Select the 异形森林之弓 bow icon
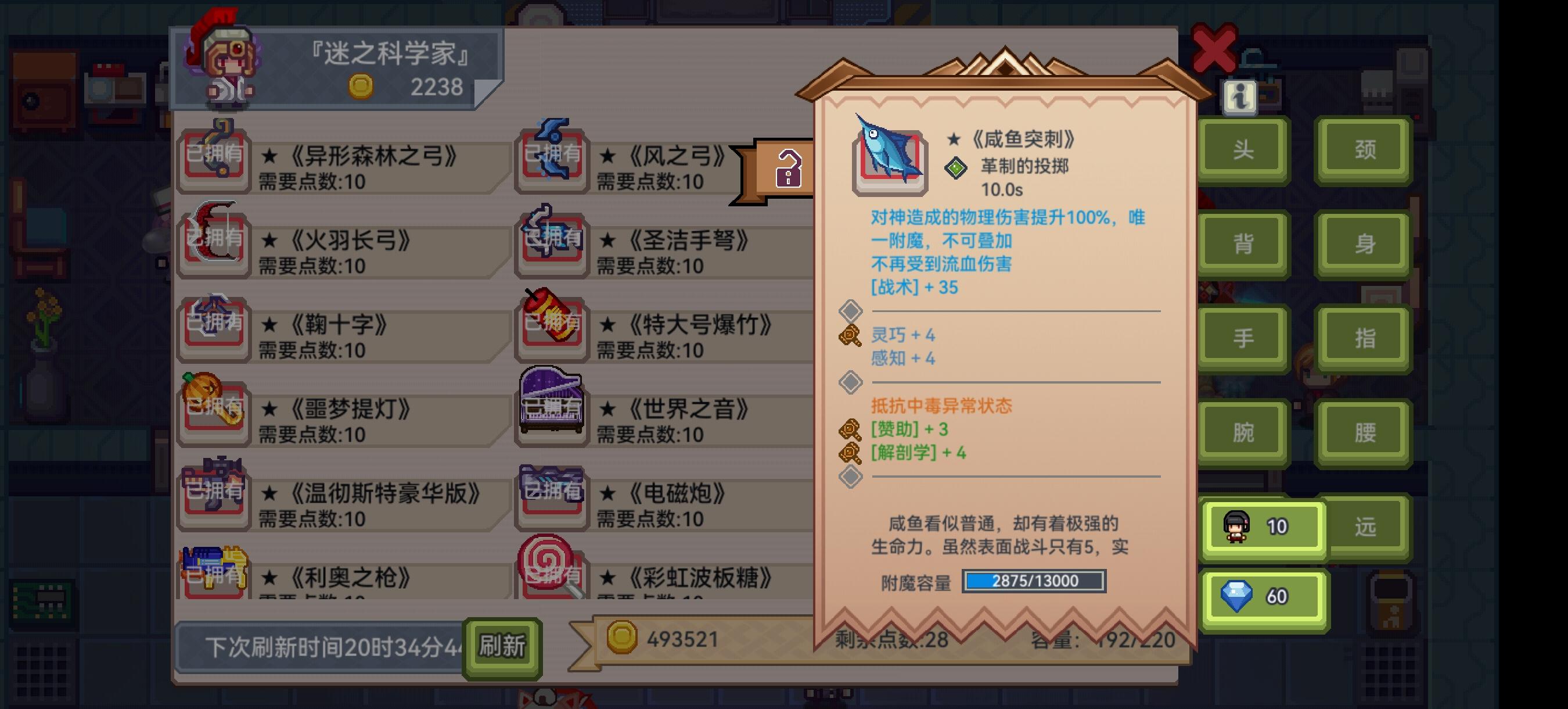Image resolution: width=1568 pixels, height=709 pixels. point(214,156)
